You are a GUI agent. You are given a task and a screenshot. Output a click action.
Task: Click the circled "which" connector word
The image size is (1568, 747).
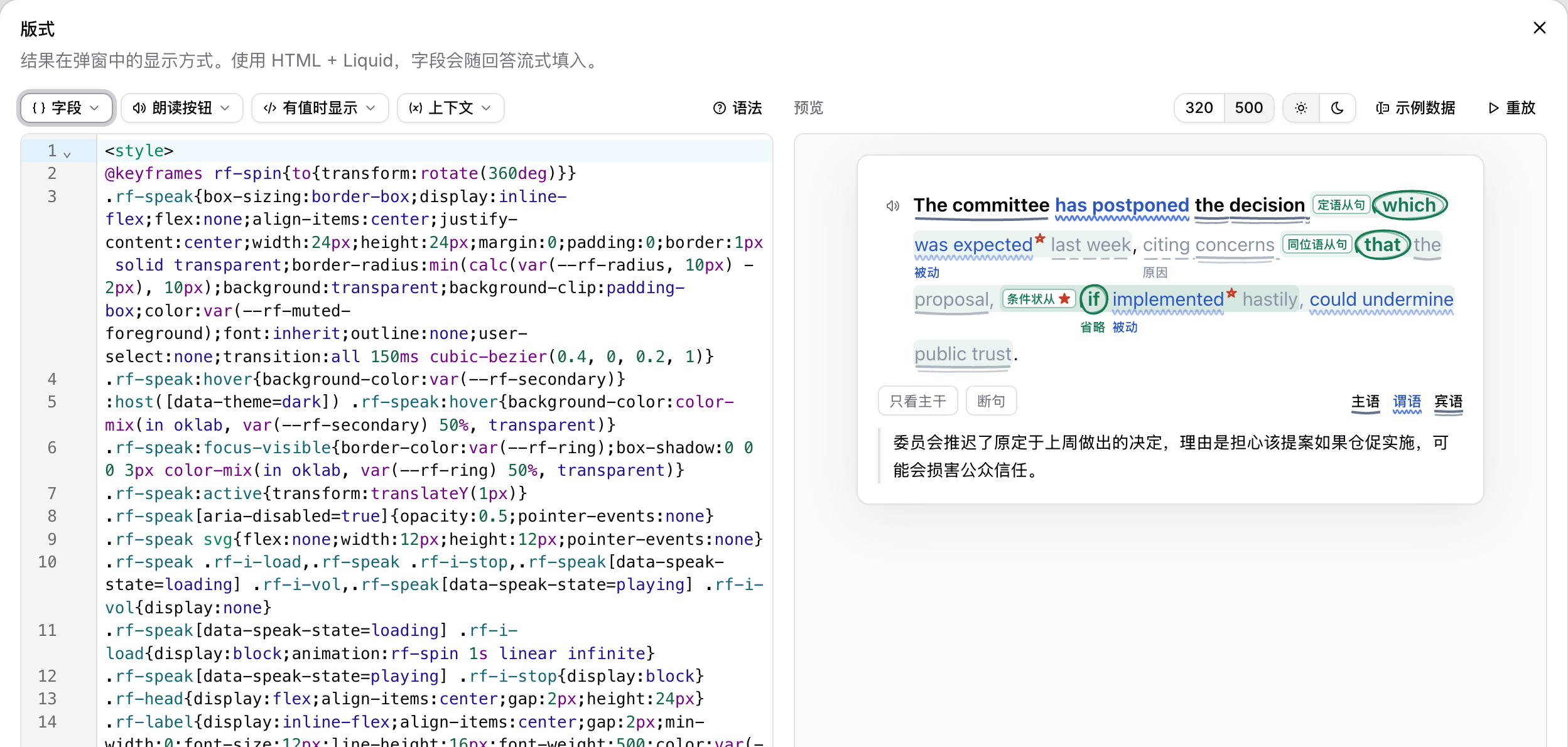pos(1409,205)
